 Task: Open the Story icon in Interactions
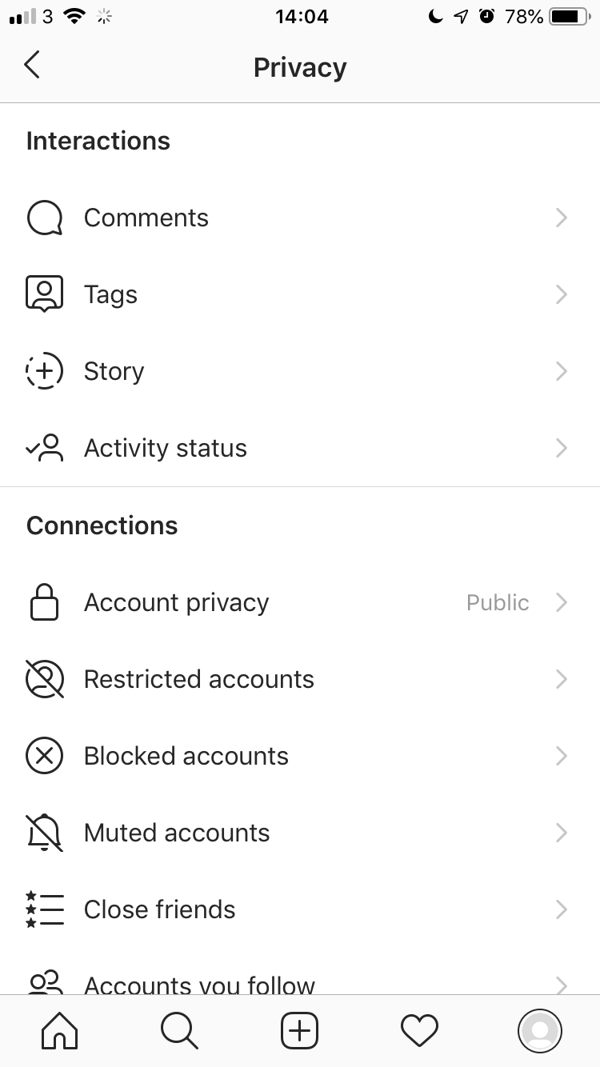[44, 371]
